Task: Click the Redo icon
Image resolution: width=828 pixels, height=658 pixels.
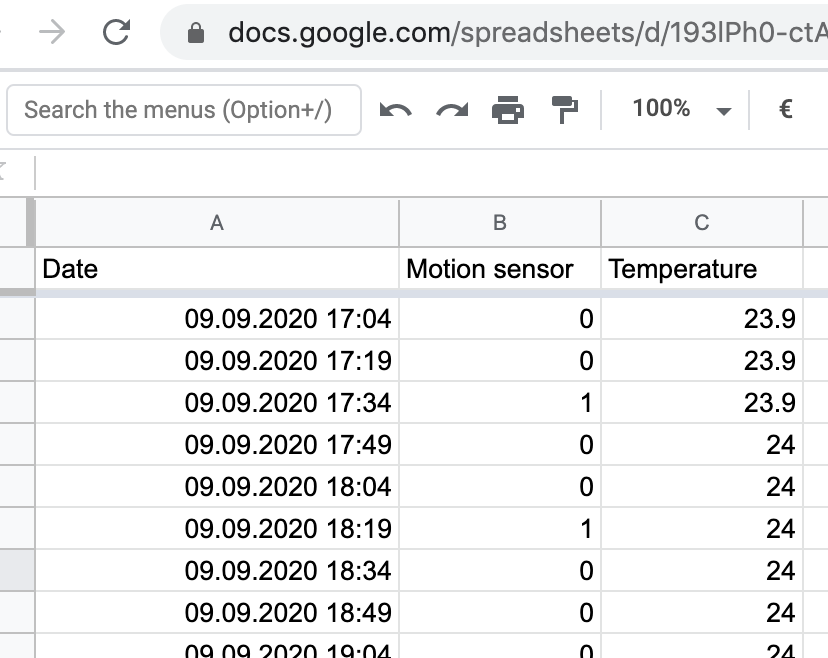Action: point(451,109)
